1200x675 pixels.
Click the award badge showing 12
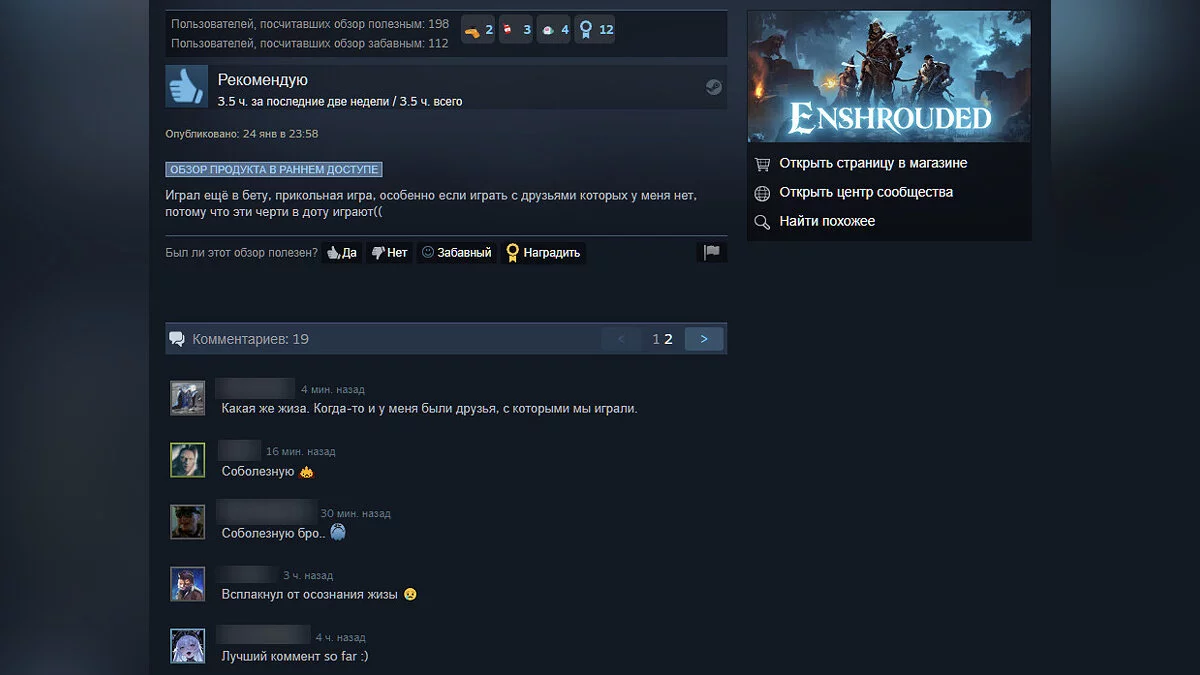coord(595,30)
